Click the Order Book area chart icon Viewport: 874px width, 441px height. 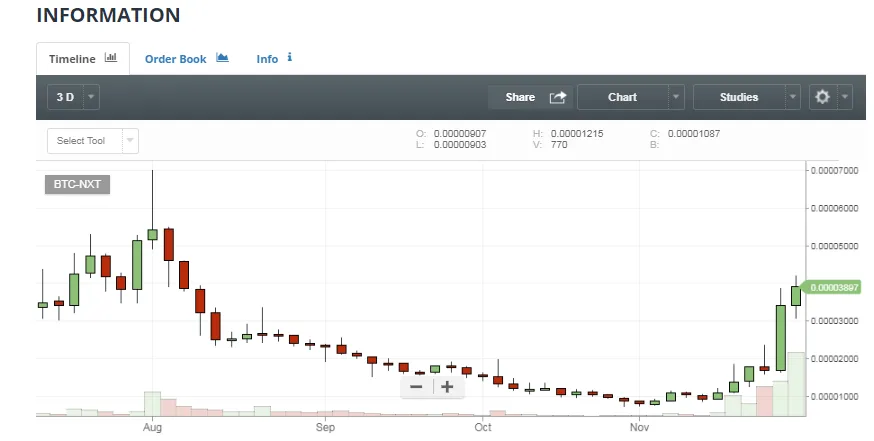[222, 57]
